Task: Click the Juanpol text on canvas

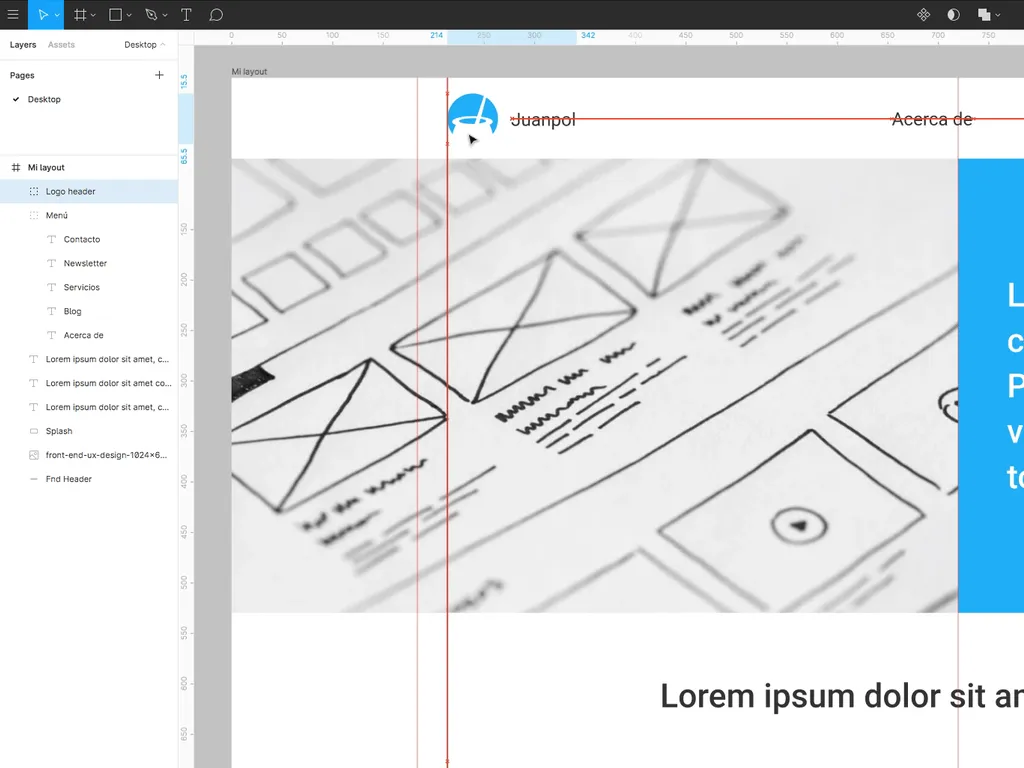Action: coord(543,120)
